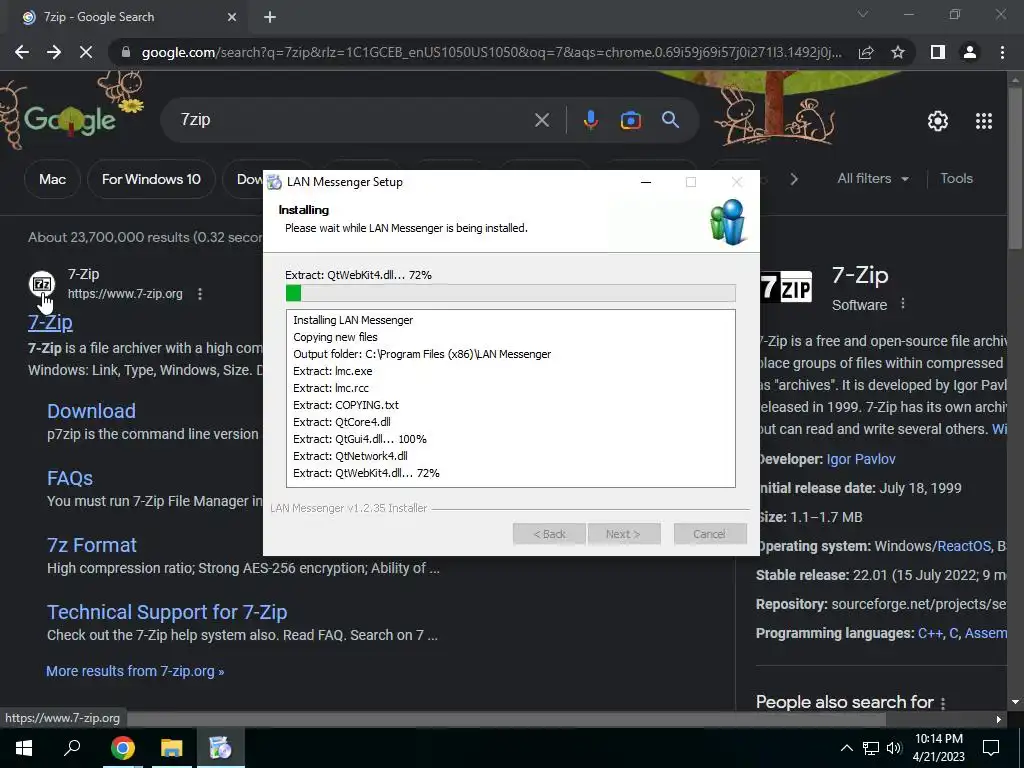Click the 7-Zip logo thumbnail in panel
The image size is (1024, 768).
point(787,287)
